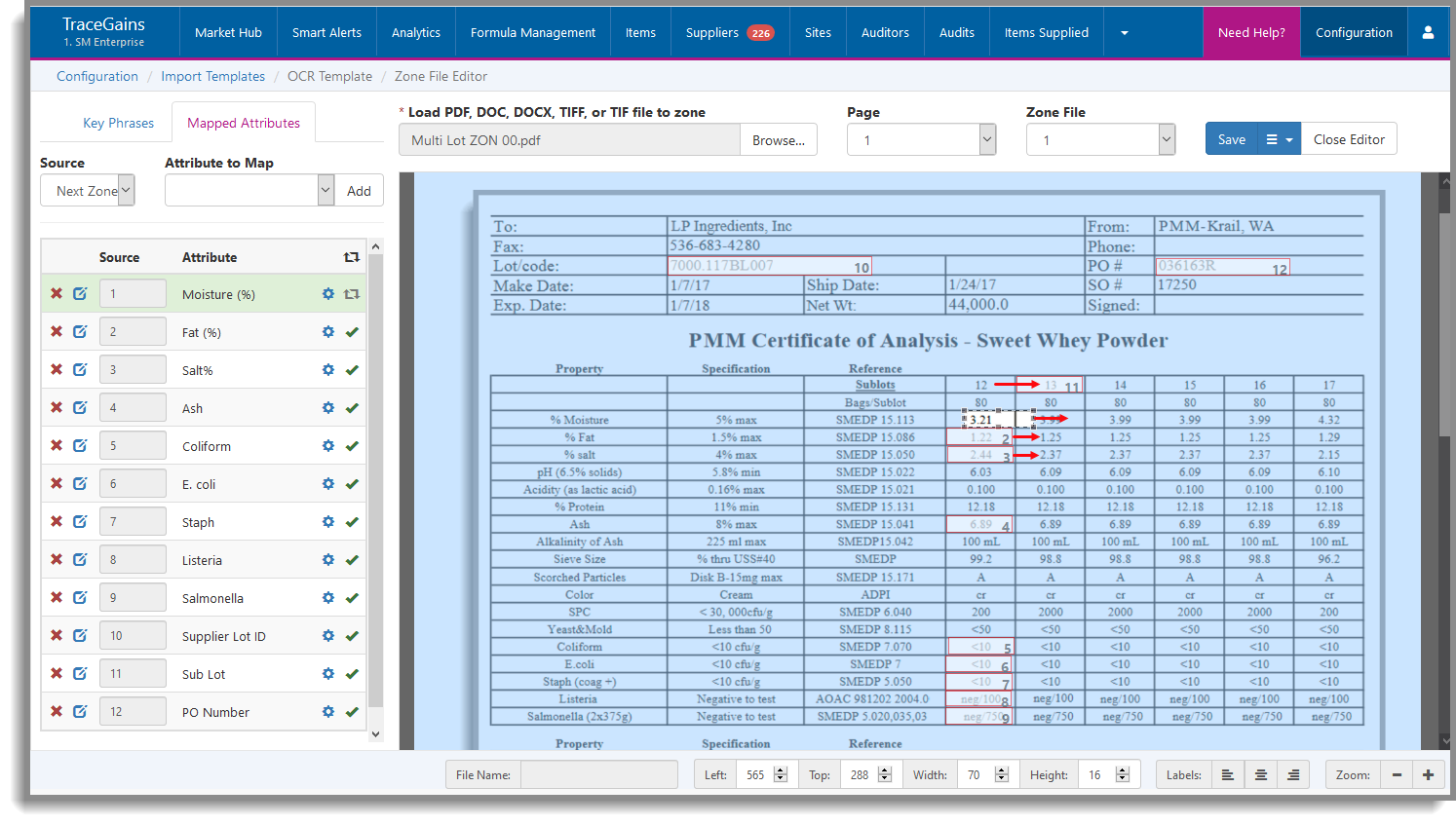
Task: Delete the Moisture (%) mapping with red X
Action: pos(57,293)
